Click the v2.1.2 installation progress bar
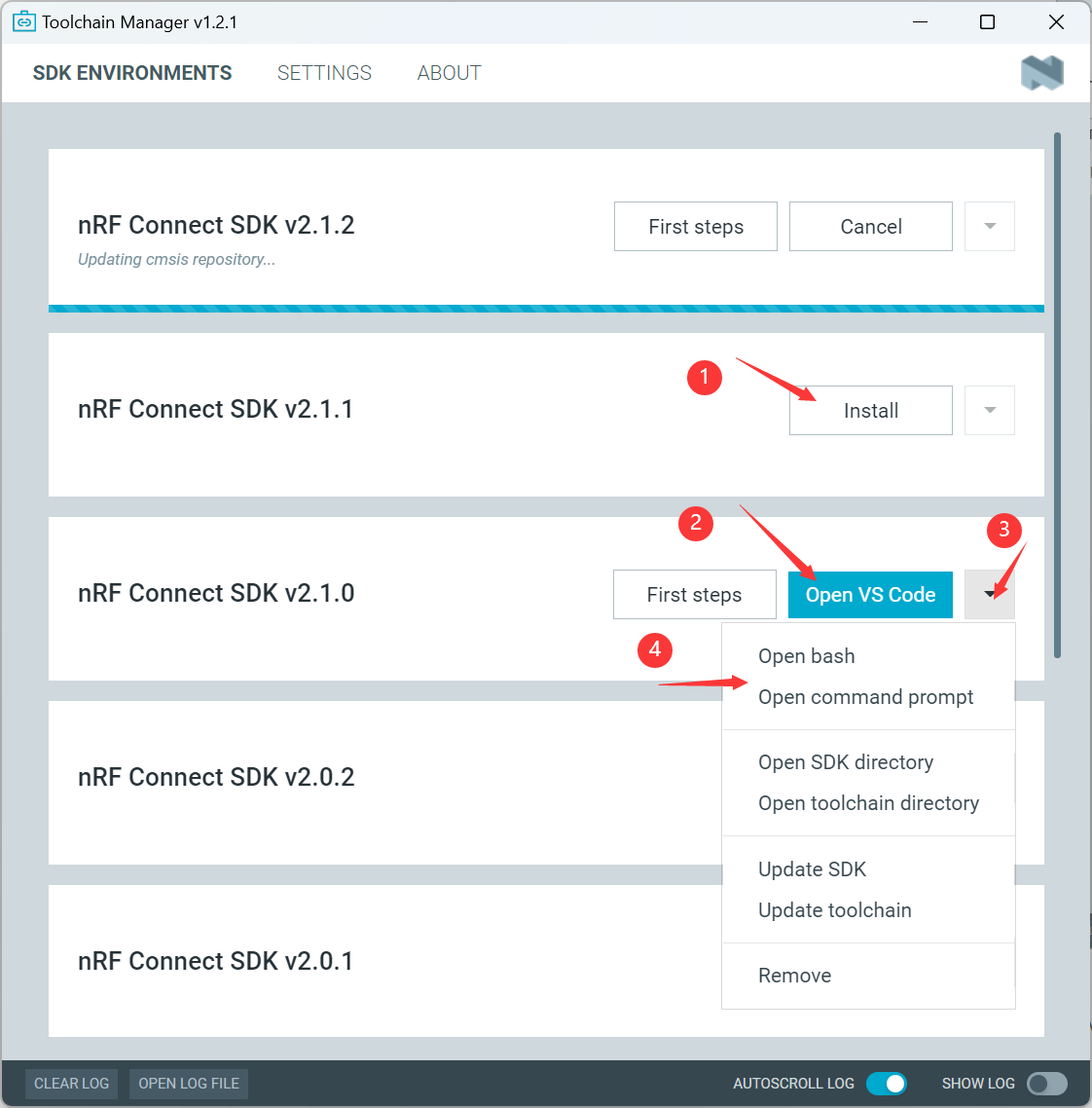1092x1108 pixels. (546, 308)
